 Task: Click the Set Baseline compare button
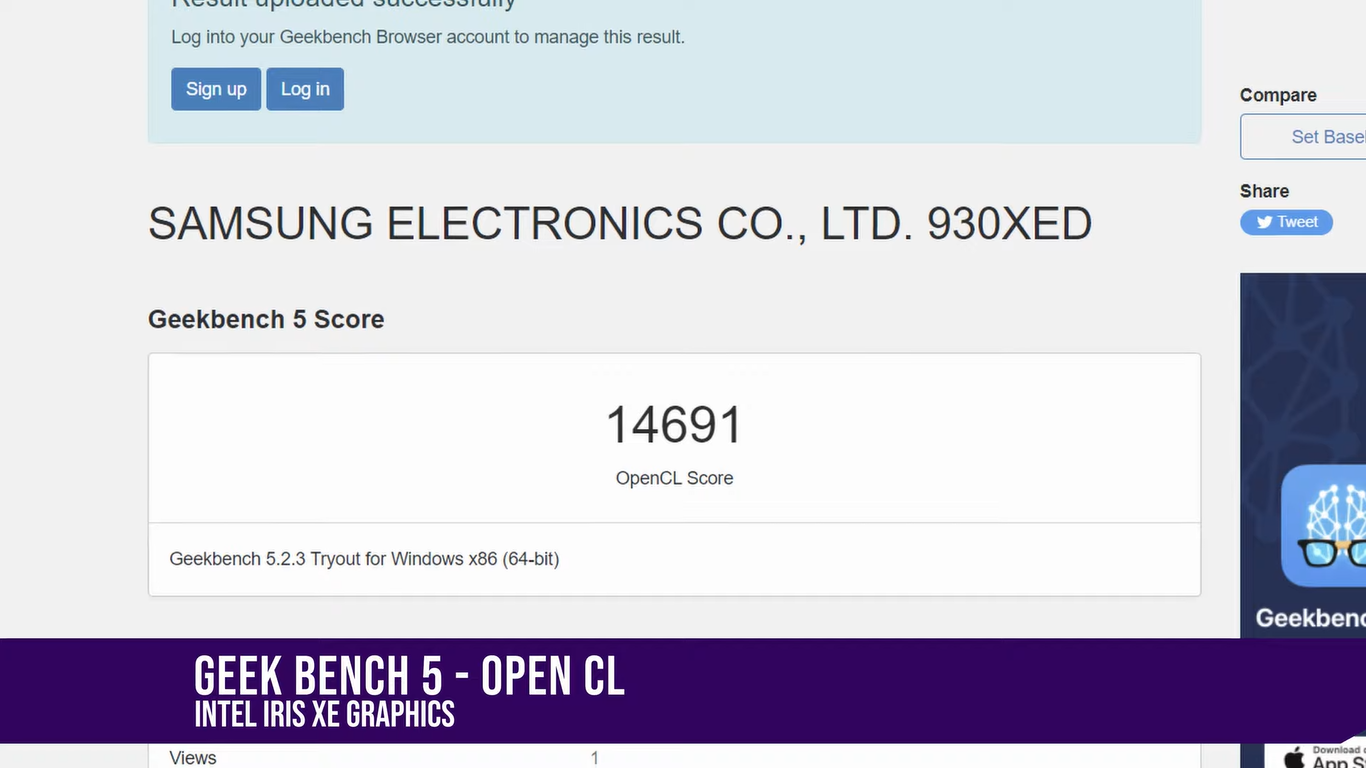pyautogui.click(x=1305, y=137)
